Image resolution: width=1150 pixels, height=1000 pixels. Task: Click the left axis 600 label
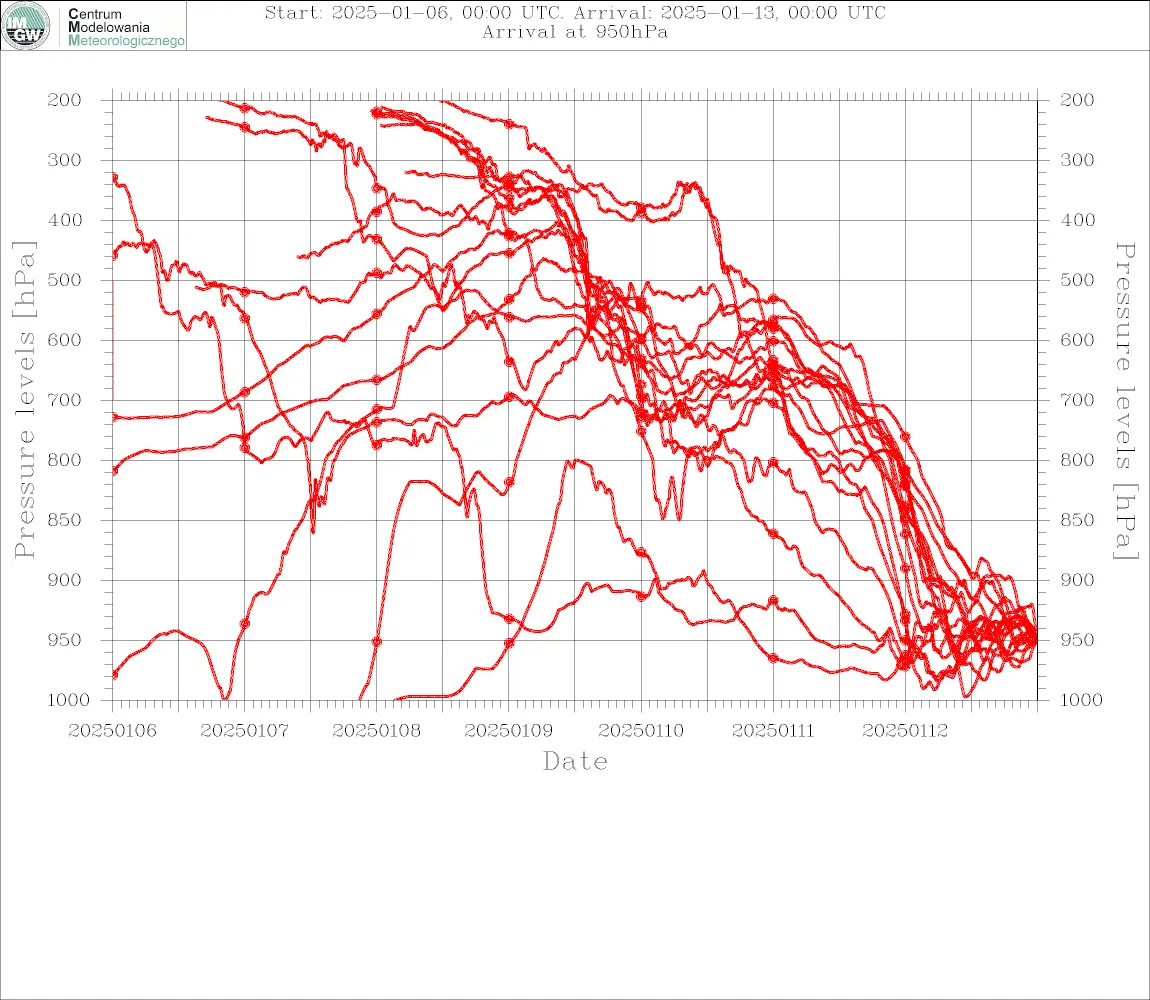[65, 340]
